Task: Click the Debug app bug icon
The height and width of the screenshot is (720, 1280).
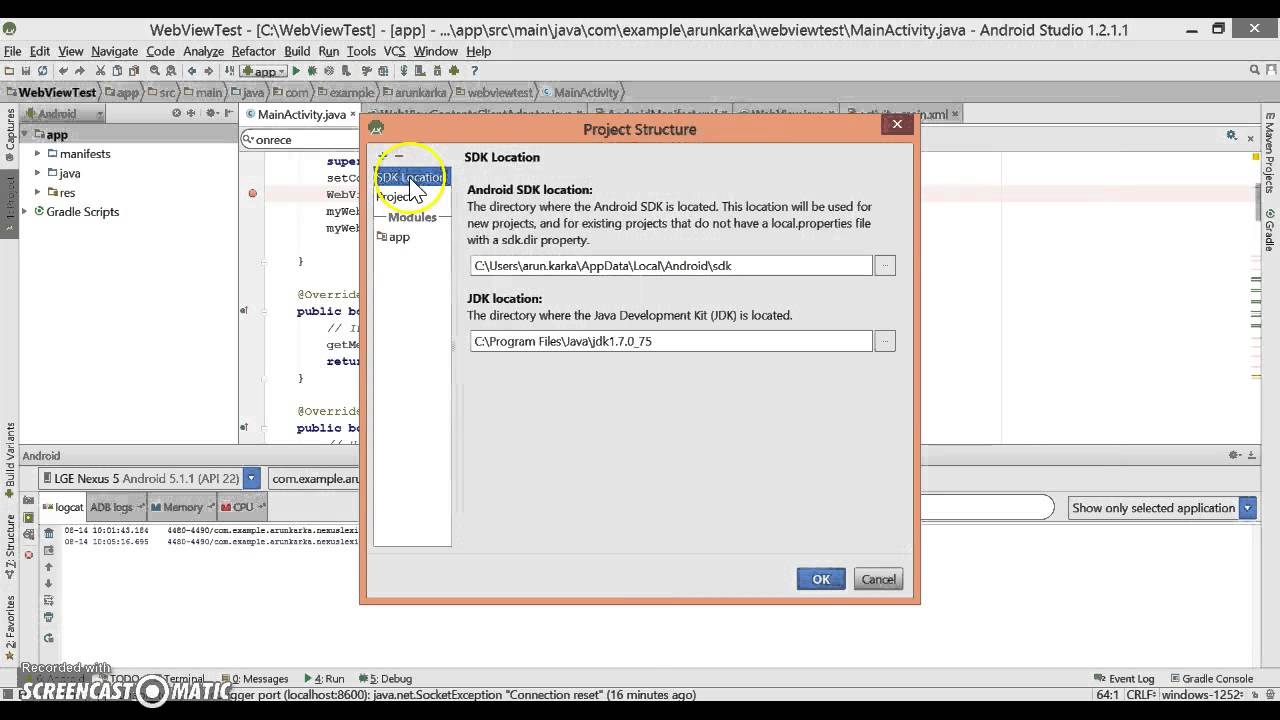Action: [x=313, y=71]
